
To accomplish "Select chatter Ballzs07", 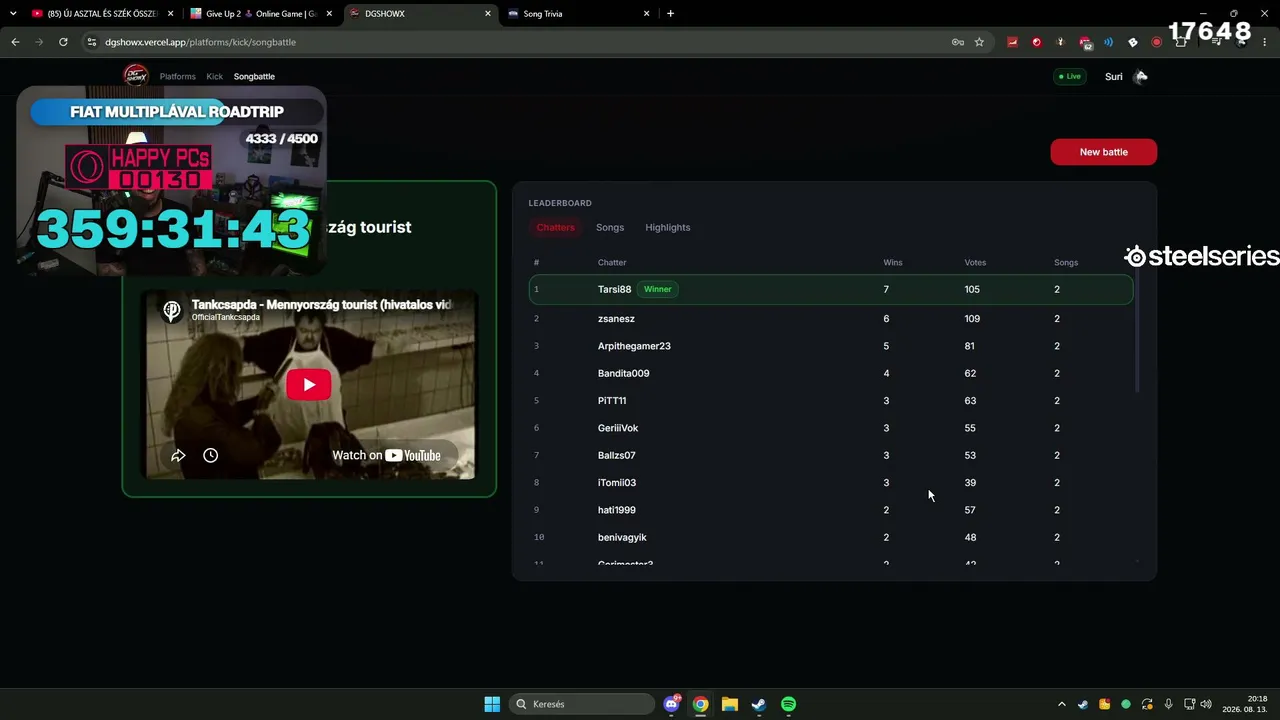I will point(616,455).
